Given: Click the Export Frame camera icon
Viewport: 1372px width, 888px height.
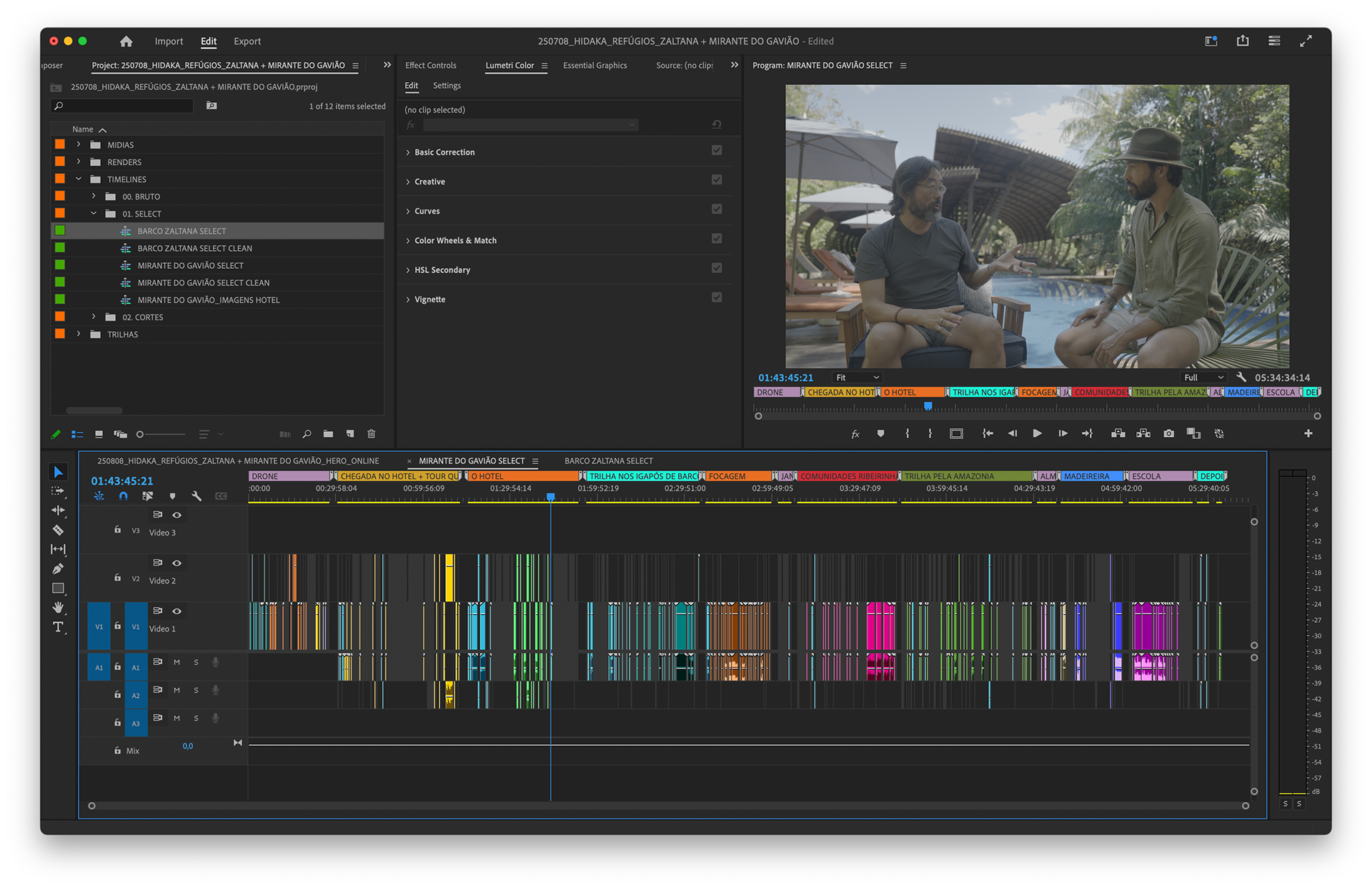Looking at the screenshot, I should tap(1168, 433).
